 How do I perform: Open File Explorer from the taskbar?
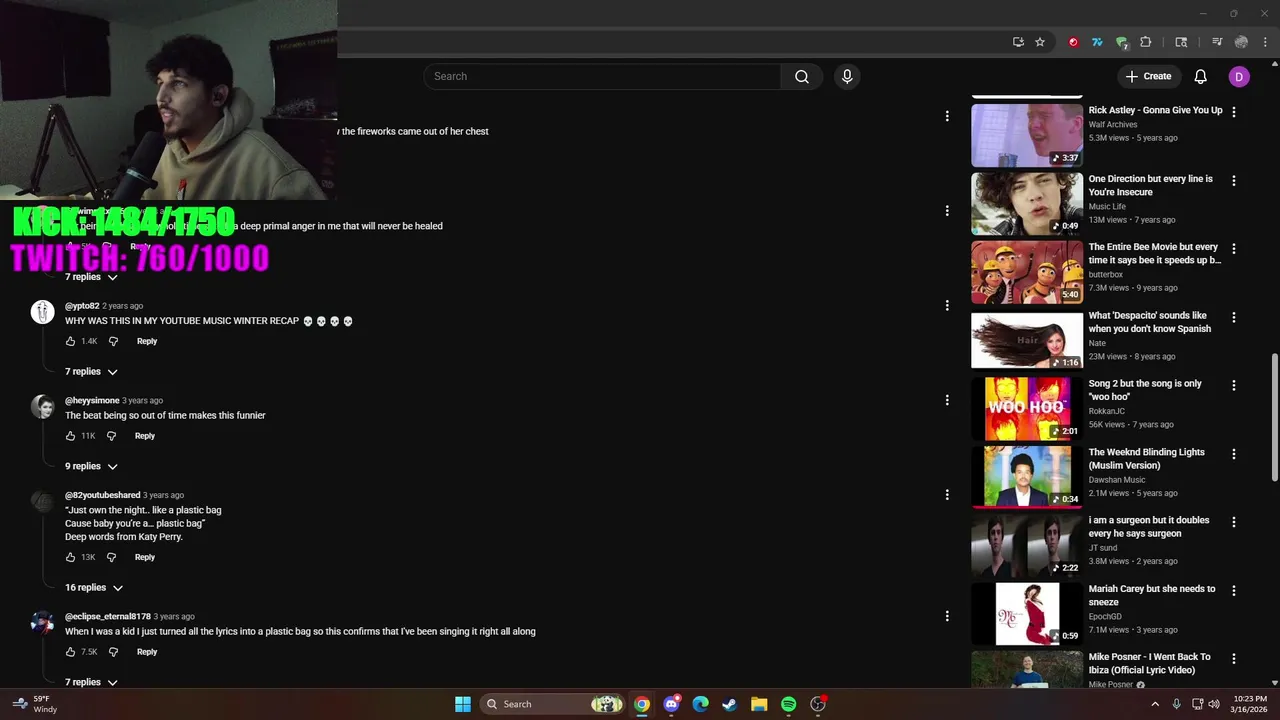pos(759,704)
